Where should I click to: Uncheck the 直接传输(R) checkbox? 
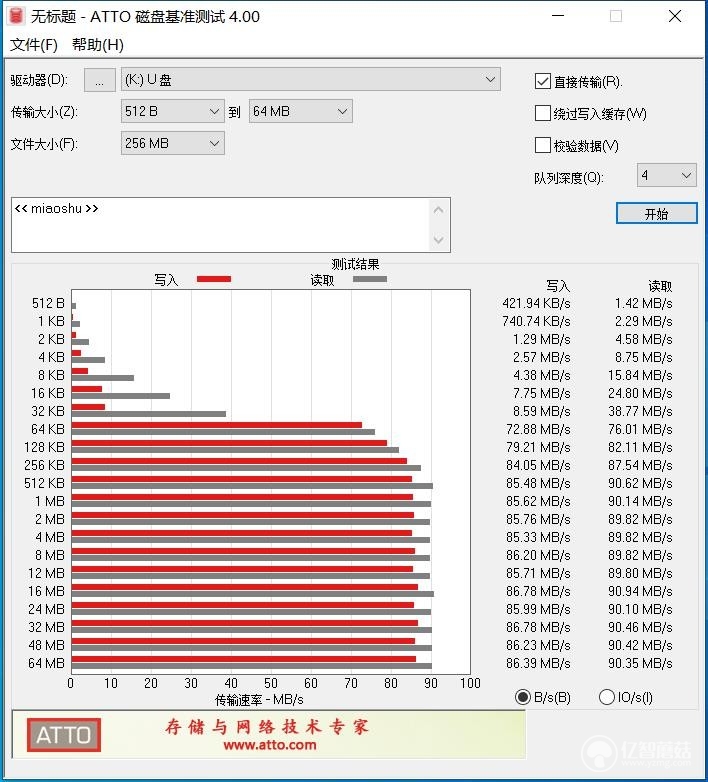coord(542,81)
